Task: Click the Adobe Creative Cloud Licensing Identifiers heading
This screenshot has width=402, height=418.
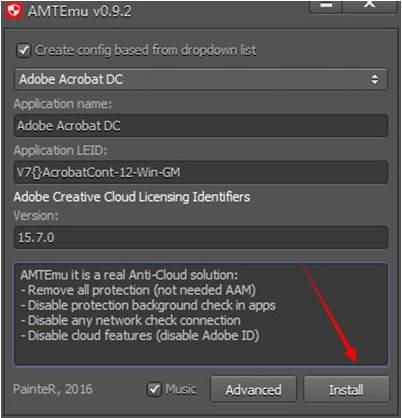Action: [132, 197]
